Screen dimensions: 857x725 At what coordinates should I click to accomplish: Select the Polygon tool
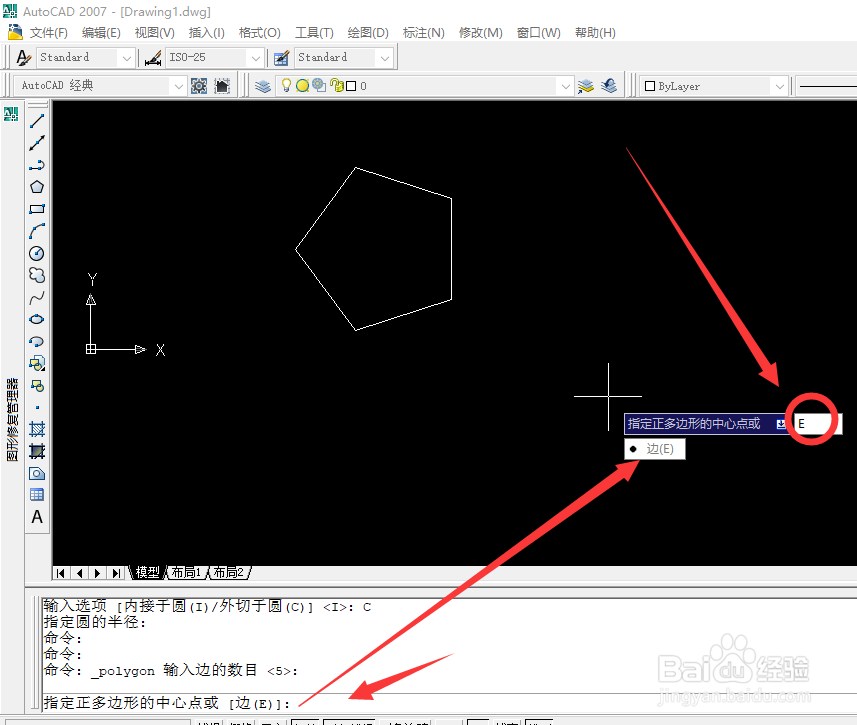[37, 187]
